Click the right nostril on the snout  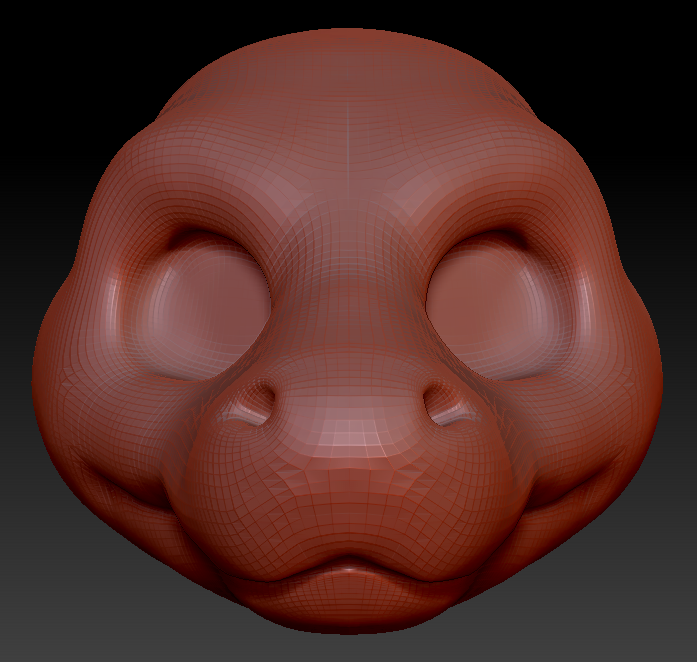pyautogui.click(x=442, y=402)
